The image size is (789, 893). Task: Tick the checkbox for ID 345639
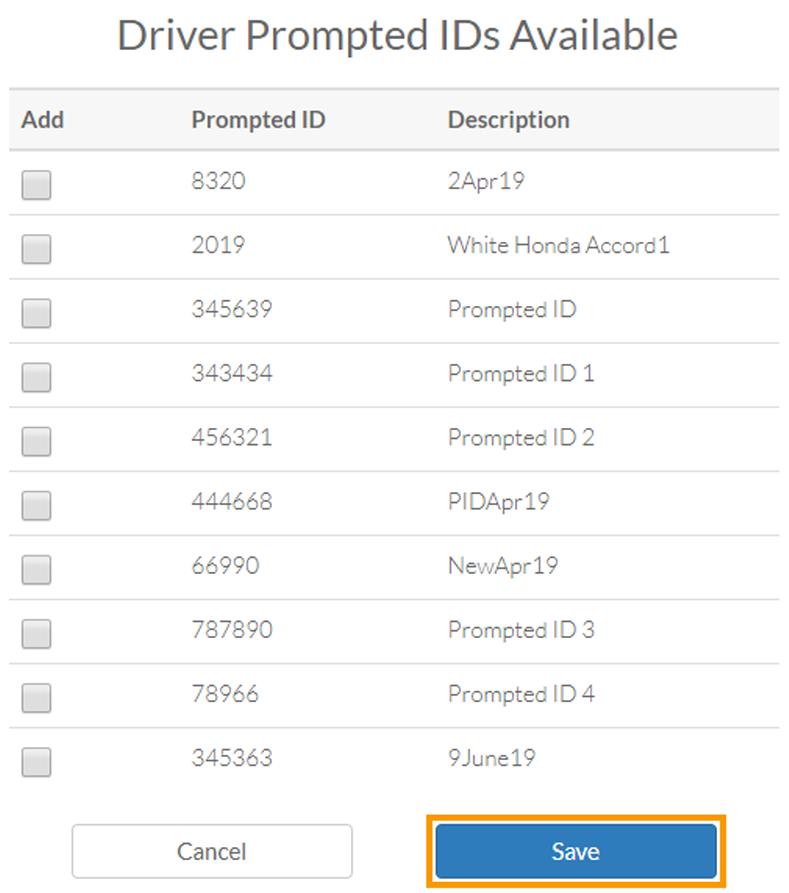point(36,312)
